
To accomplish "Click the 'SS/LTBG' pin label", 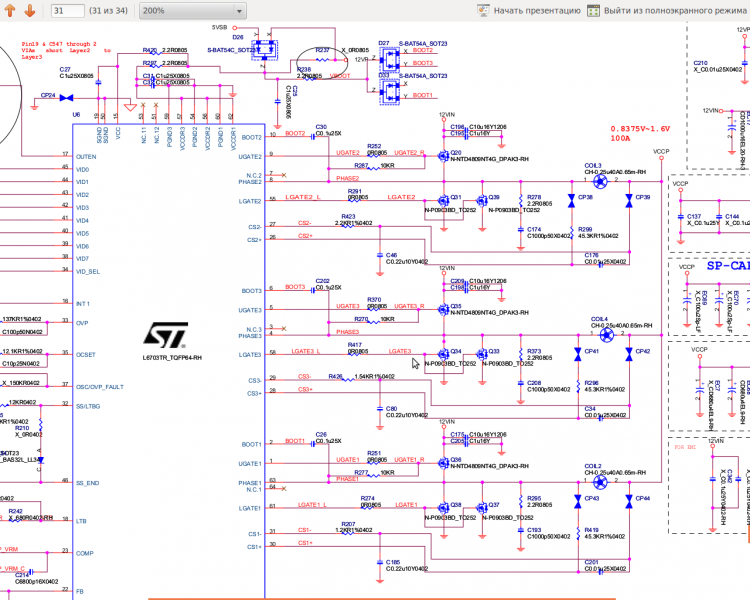I will coord(88,406).
